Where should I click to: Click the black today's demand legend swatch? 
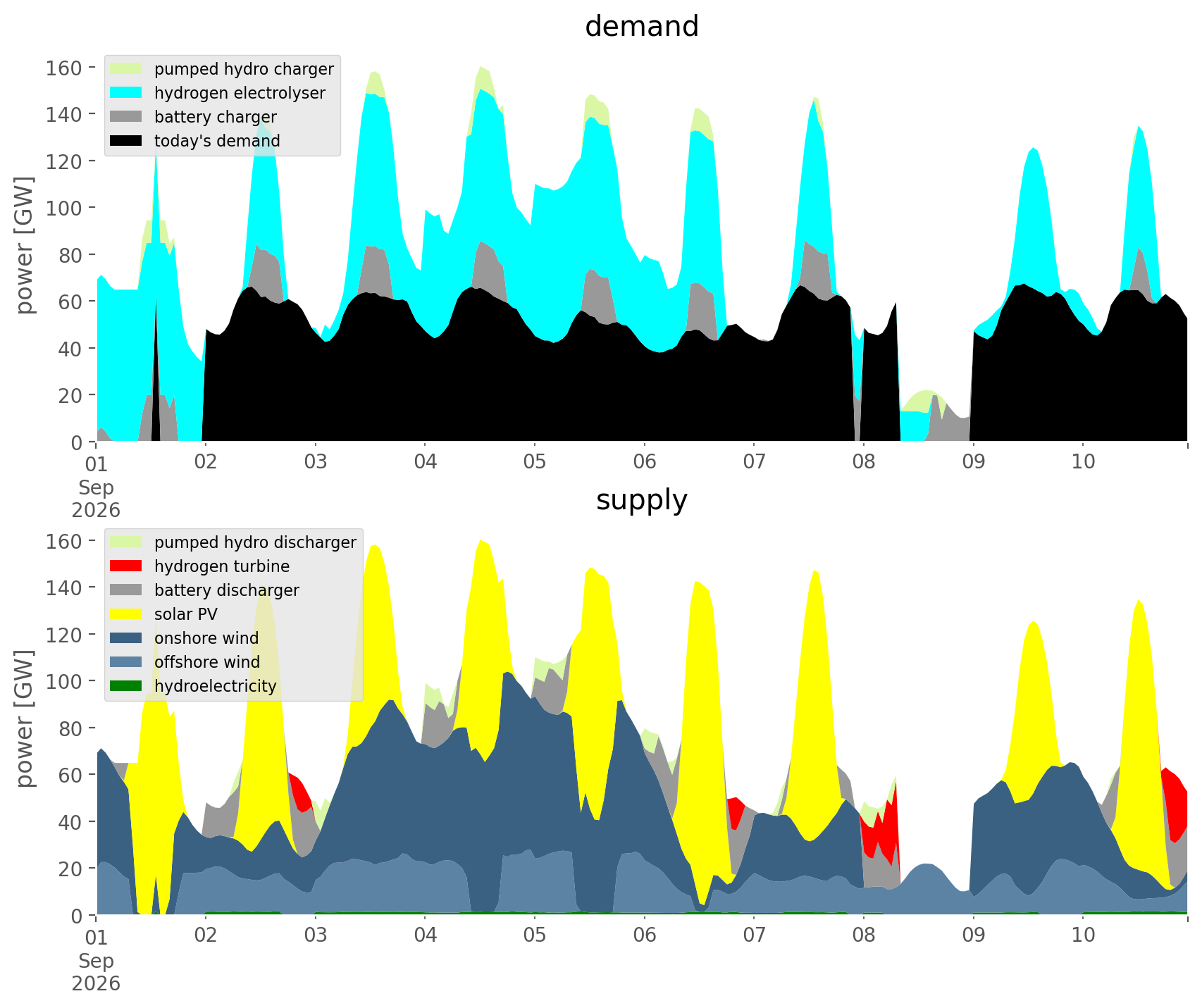pyautogui.click(x=126, y=141)
